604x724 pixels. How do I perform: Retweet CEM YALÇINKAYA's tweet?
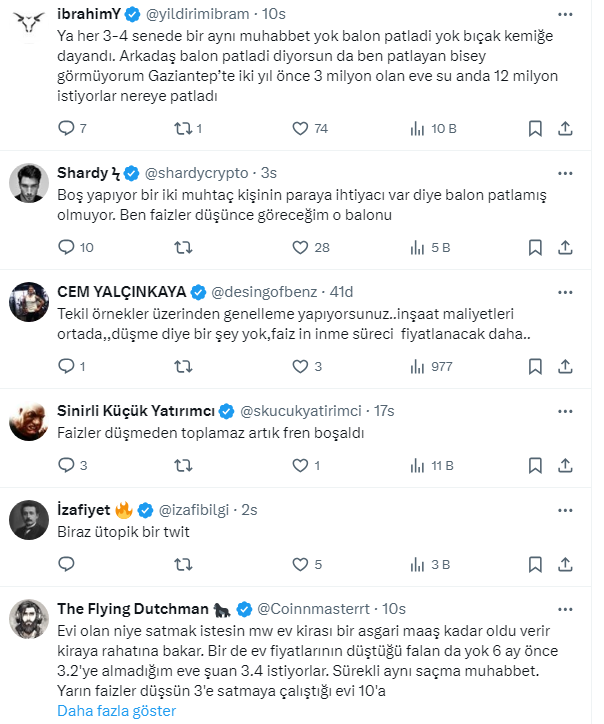pos(184,366)
